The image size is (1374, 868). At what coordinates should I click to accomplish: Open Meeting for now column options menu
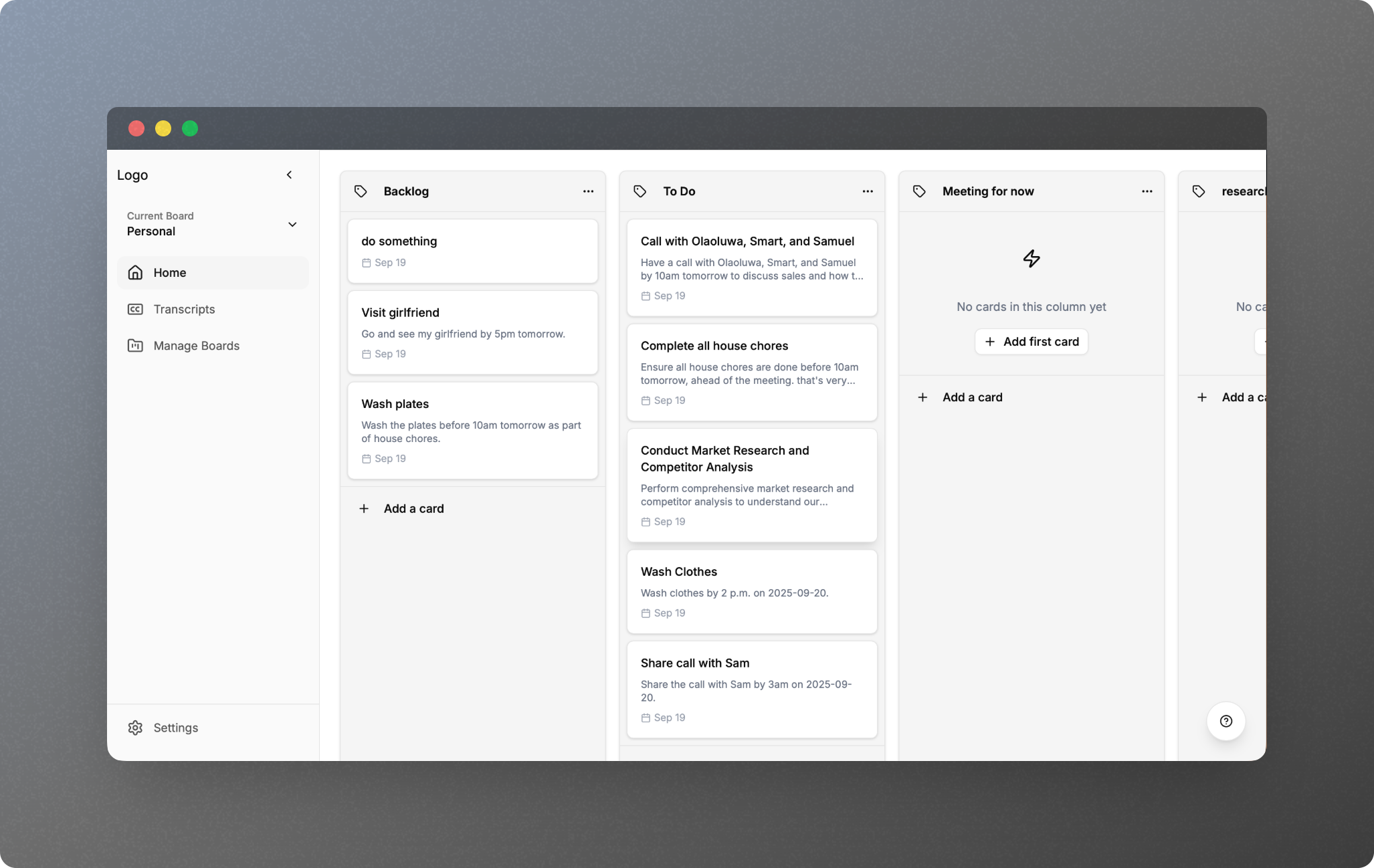point(1147,191)
